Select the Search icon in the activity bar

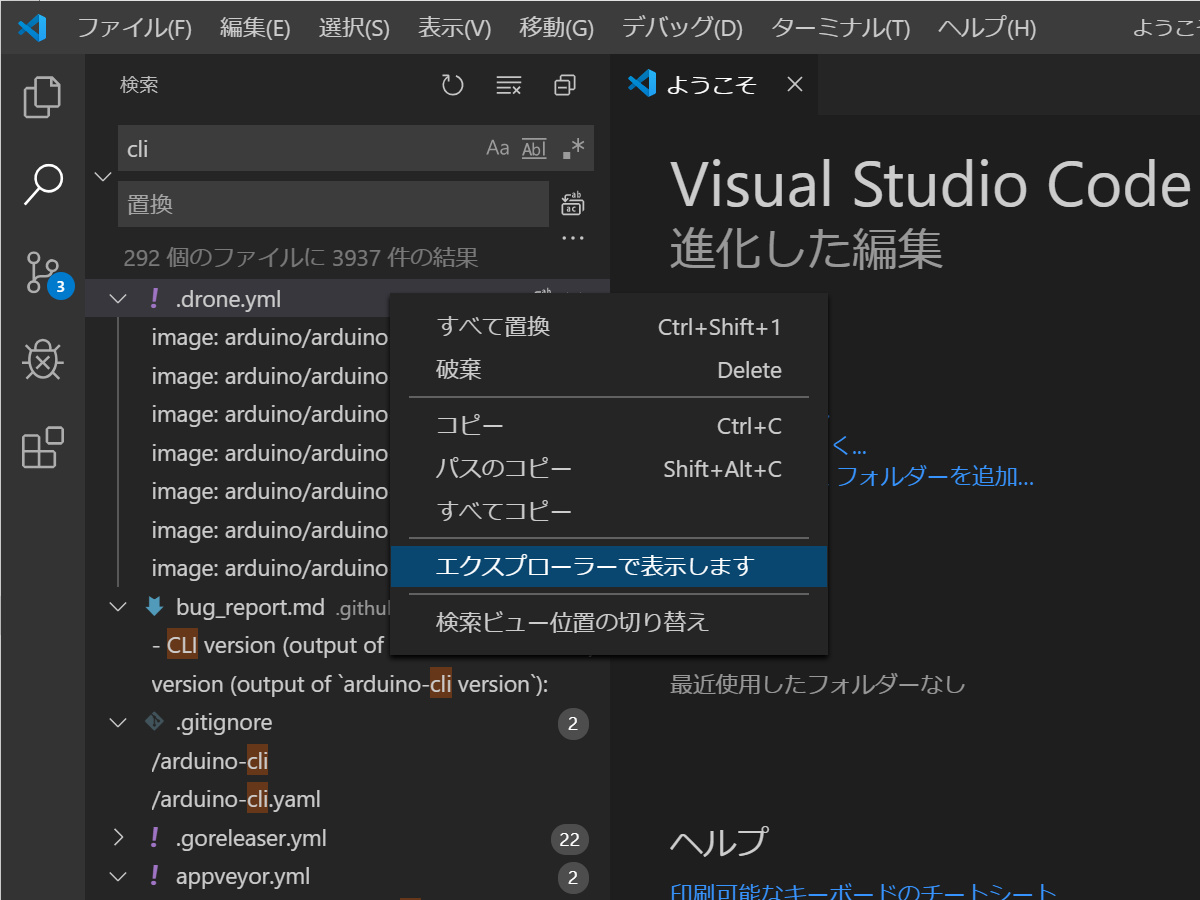(42, 184)
